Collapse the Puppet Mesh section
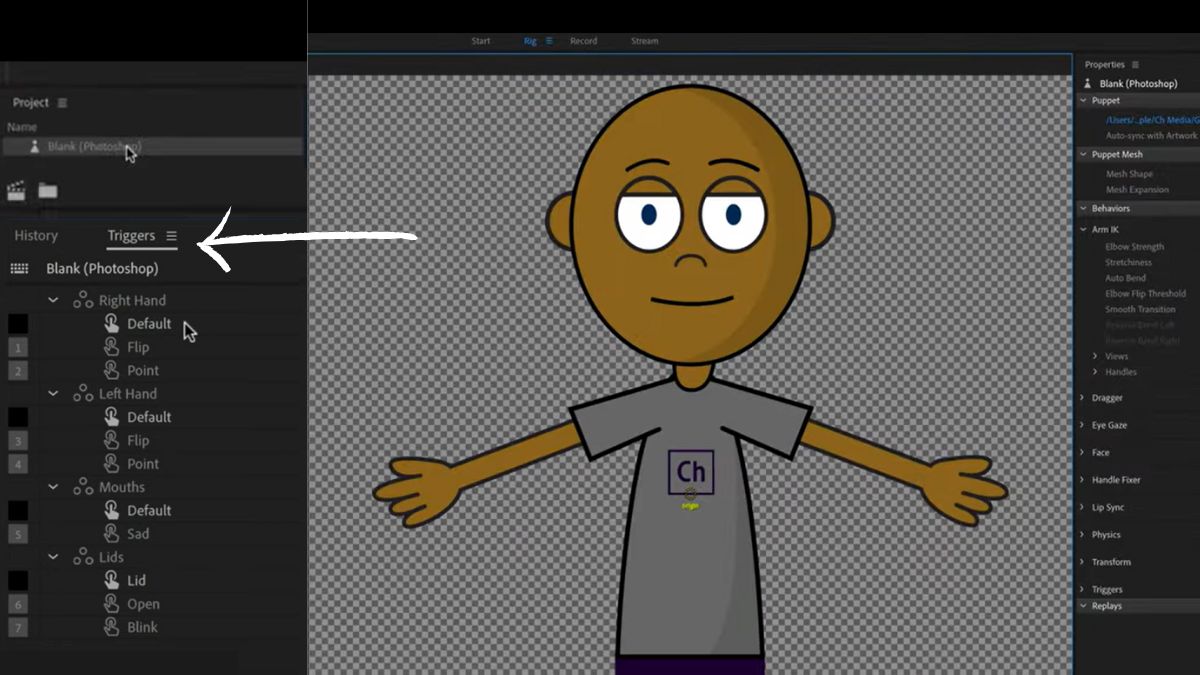Screen dimensions: 1200x675 click(x=1084, y=155)
